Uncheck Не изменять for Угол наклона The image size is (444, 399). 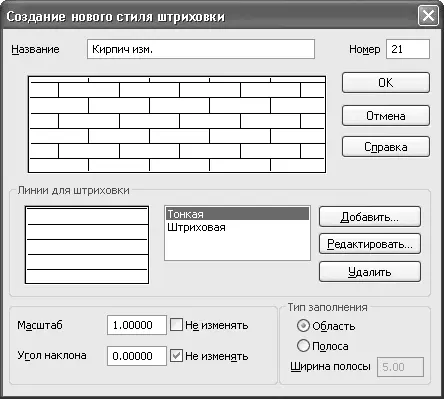(x=176, y=356)
